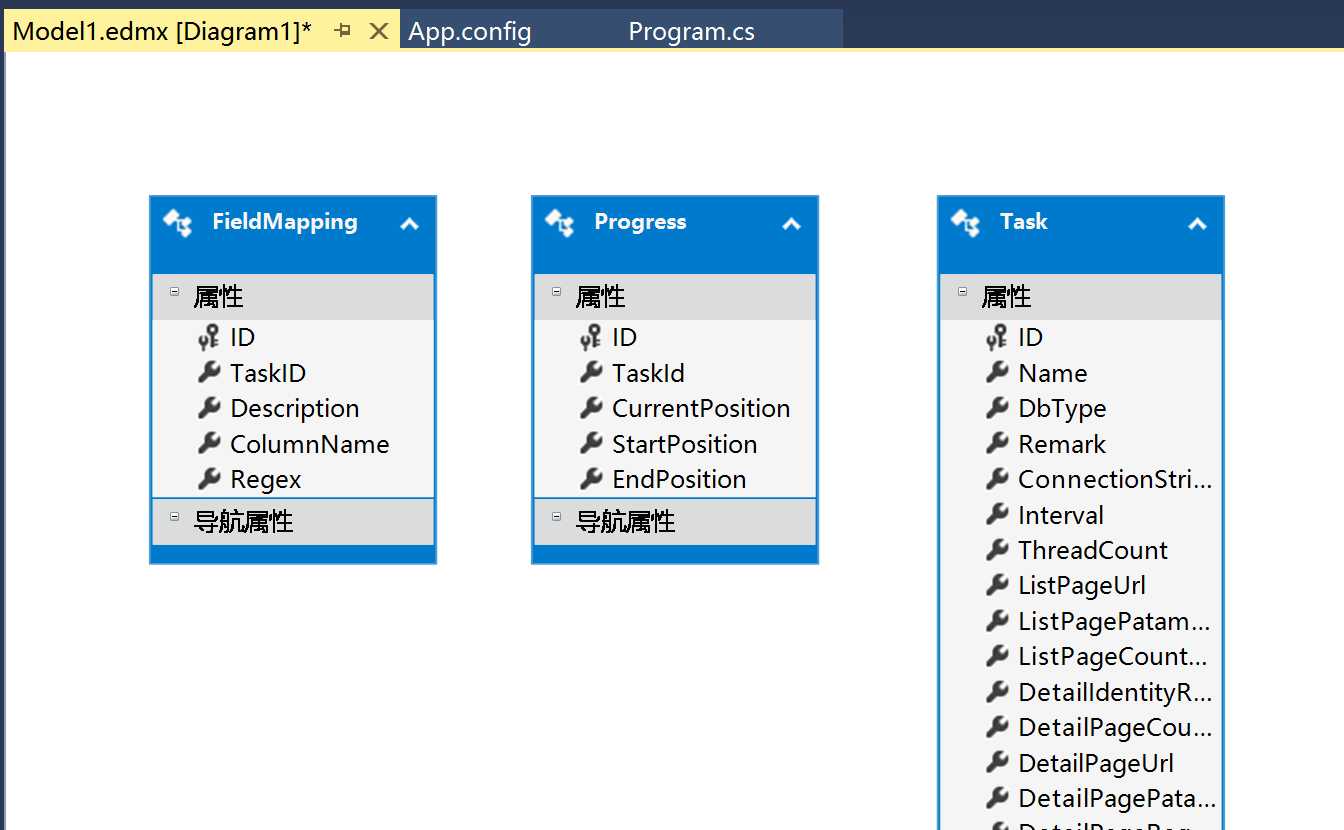Select the DetailIdentityR... property text
The width and height of the screenshot is (1344, 830).
pyautogui.click(x=1115, y=692)
